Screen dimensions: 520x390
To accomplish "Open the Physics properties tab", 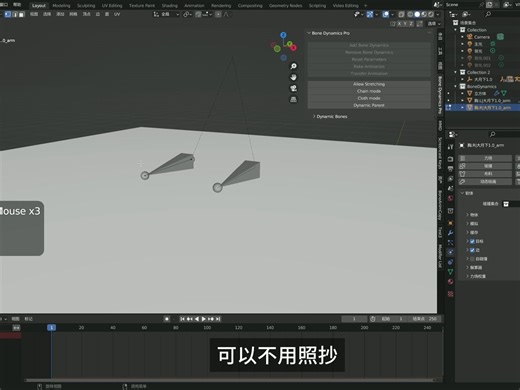I will (450, 252).
